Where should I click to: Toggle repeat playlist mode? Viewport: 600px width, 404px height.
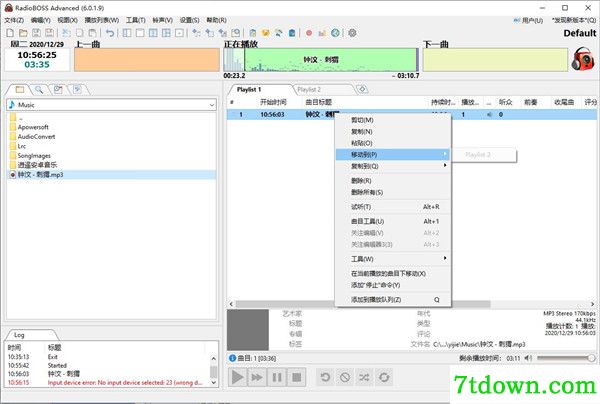tap(384, 377)
